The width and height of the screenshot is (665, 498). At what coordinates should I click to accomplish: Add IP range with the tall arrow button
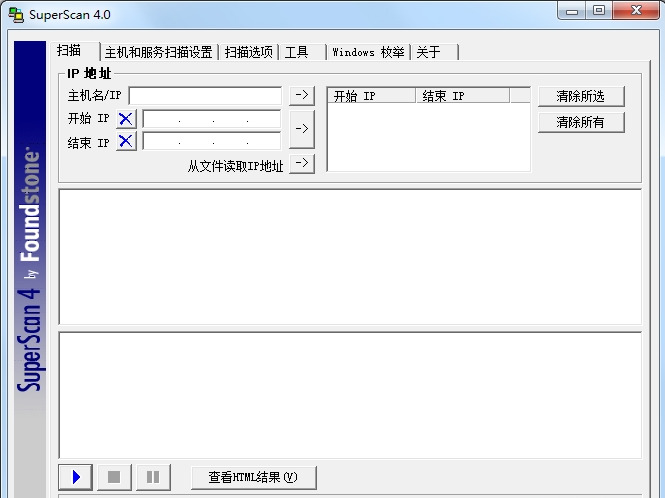(x=302, y=129)
